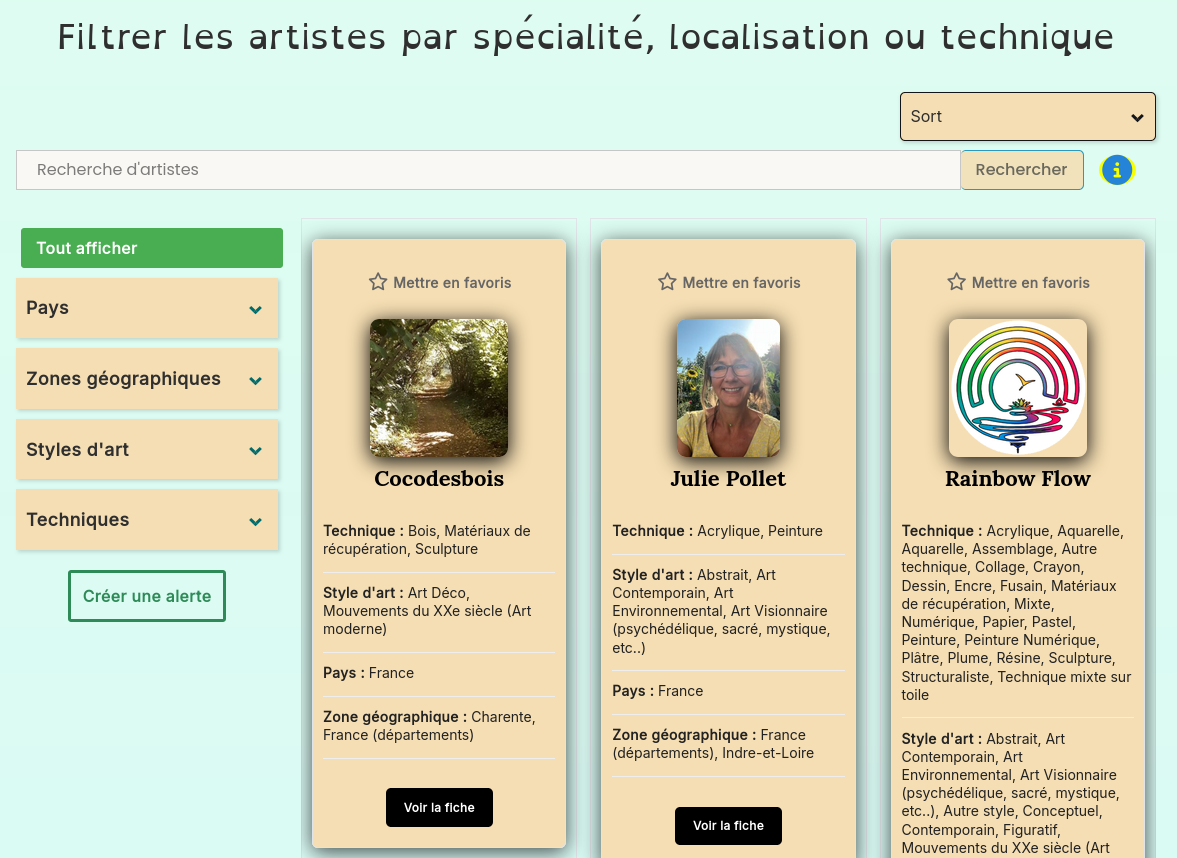
Task: Click the star icon on Cocodesbois card
Action: (x=378, y=282)
